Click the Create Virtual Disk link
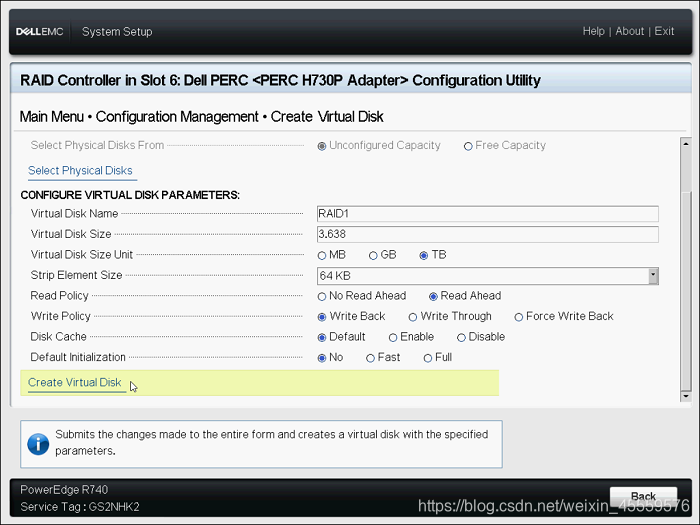700x525 pixels. tap(75, 383)
